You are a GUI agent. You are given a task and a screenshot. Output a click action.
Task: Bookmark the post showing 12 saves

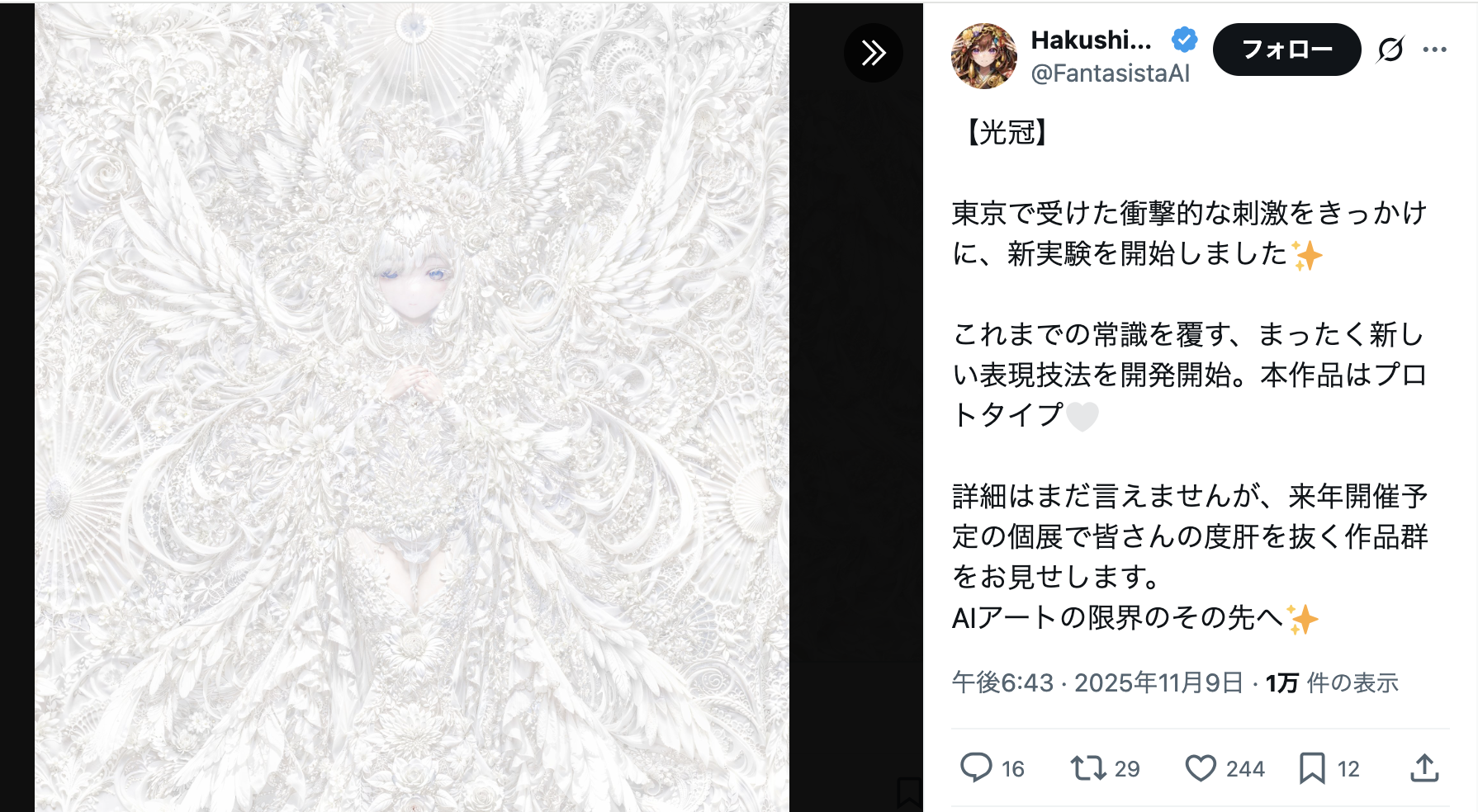[1312, 768]
